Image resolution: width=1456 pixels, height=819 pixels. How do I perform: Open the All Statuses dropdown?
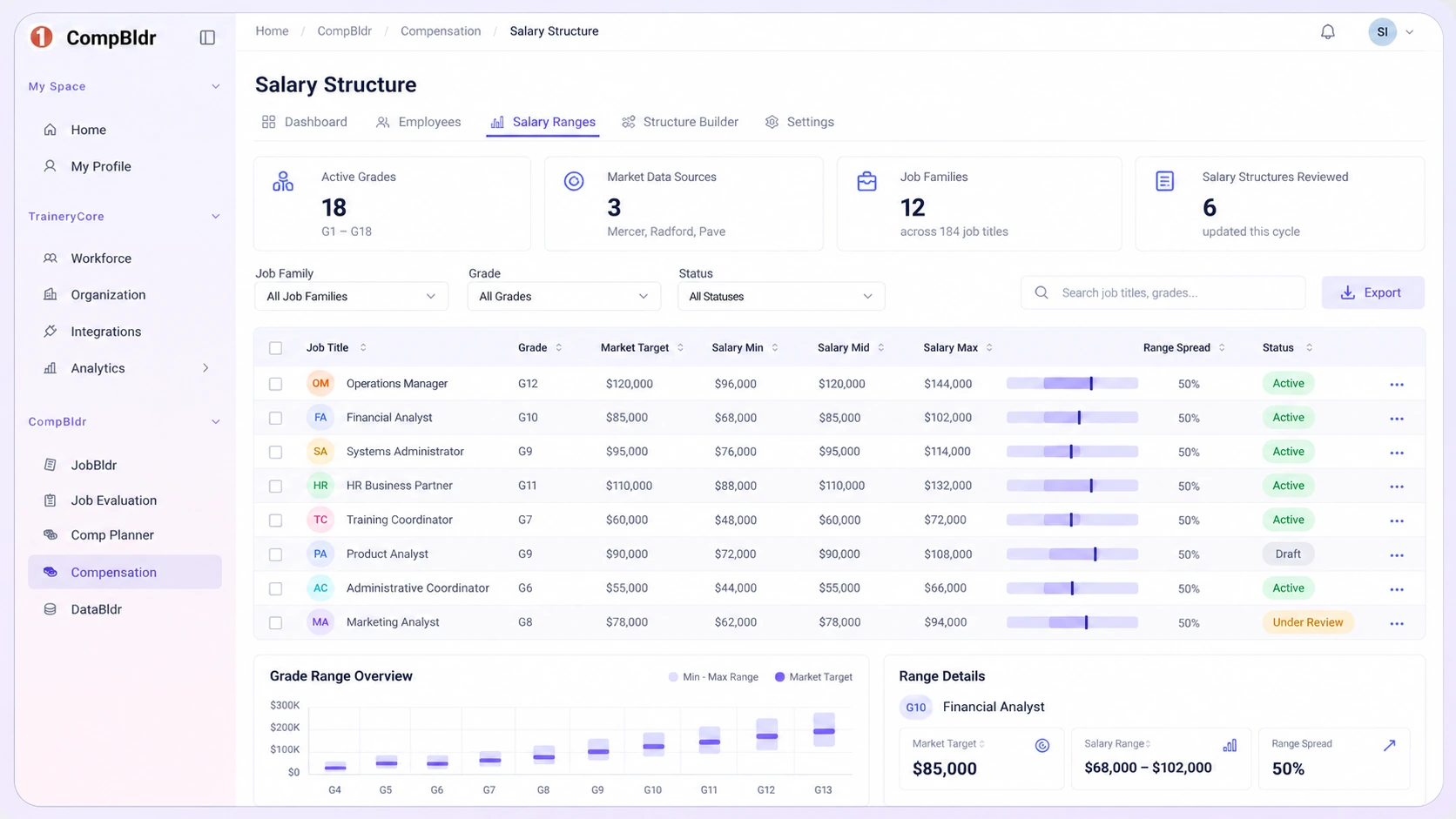[781, 296]
